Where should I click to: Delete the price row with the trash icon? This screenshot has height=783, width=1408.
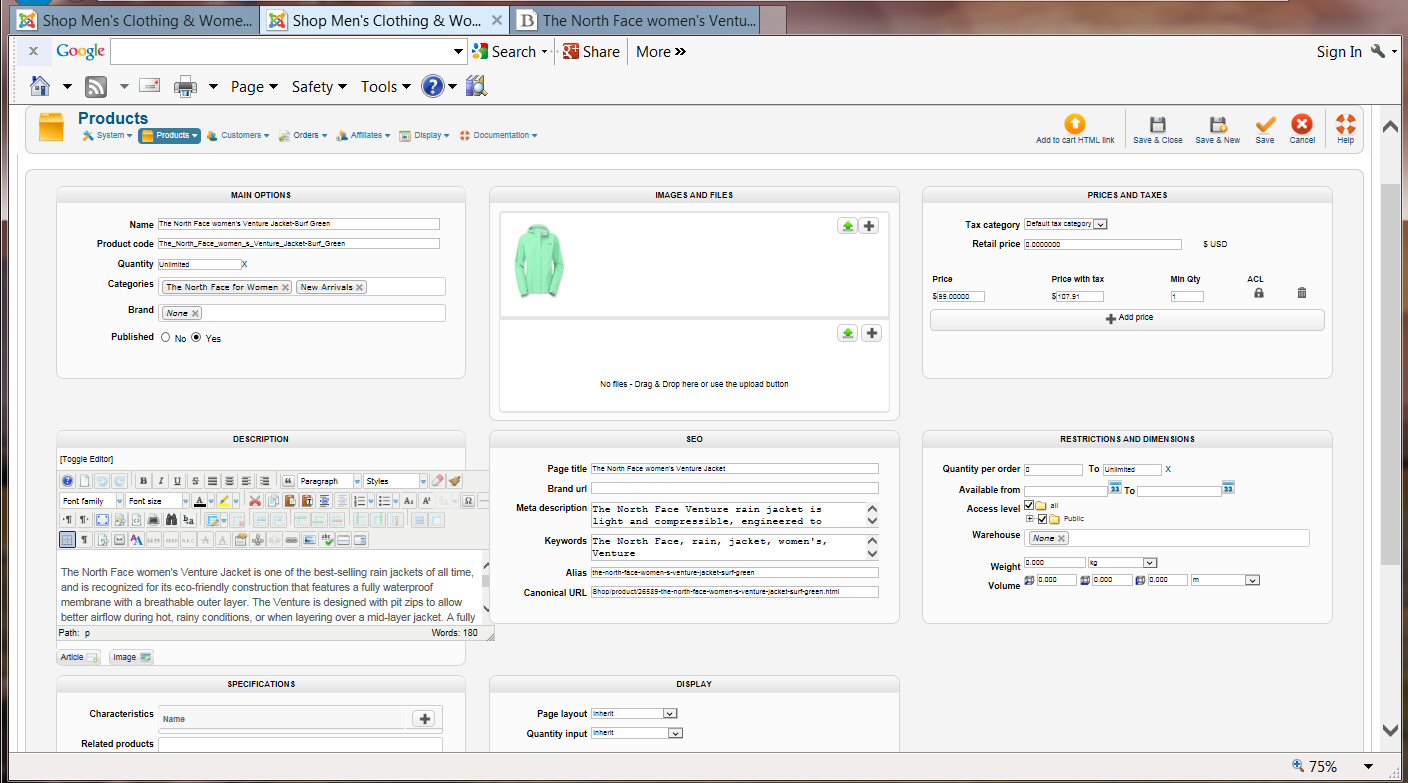(1301, 293)
